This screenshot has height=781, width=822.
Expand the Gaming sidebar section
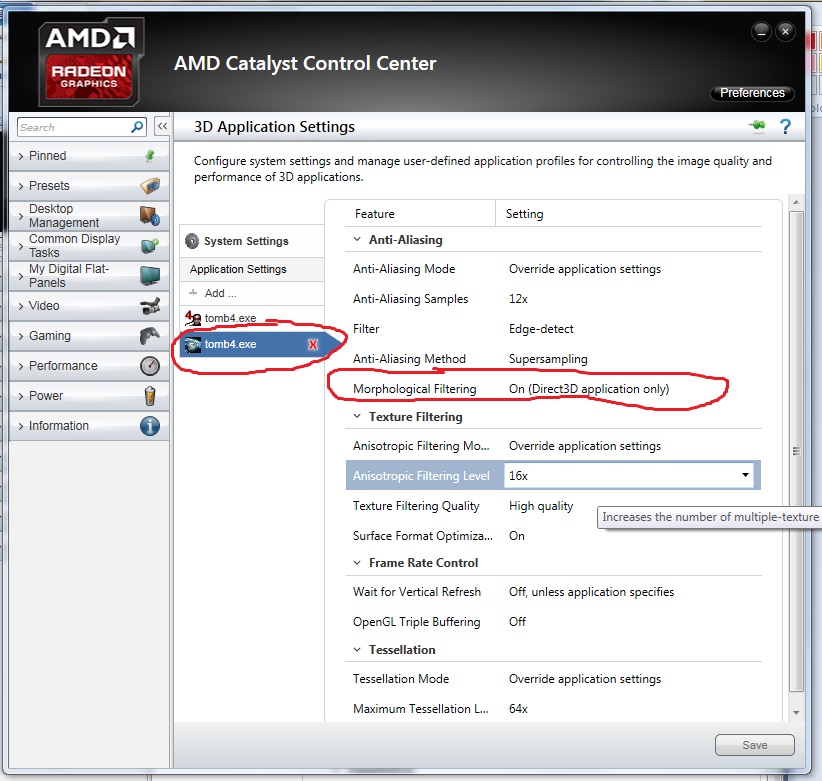coord(21,336)
